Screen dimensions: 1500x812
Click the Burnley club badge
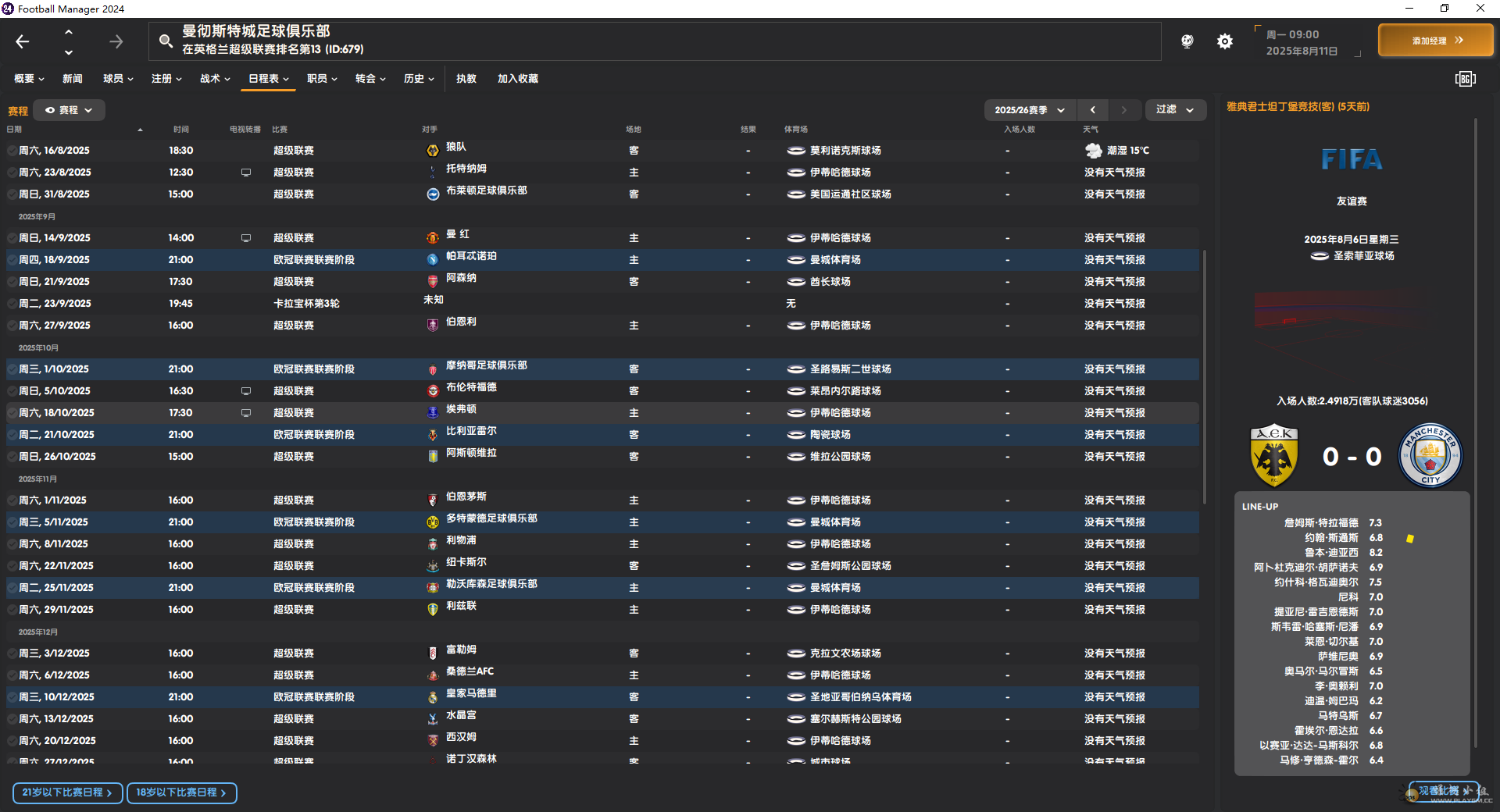pos(433,326)
